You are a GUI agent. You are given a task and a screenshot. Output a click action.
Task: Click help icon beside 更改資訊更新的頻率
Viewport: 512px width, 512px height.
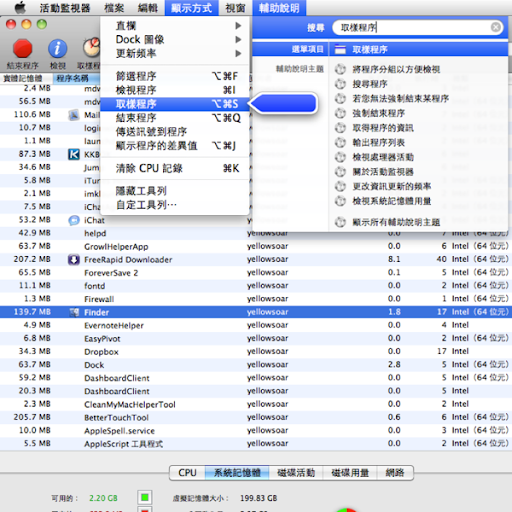pos(340,186)
